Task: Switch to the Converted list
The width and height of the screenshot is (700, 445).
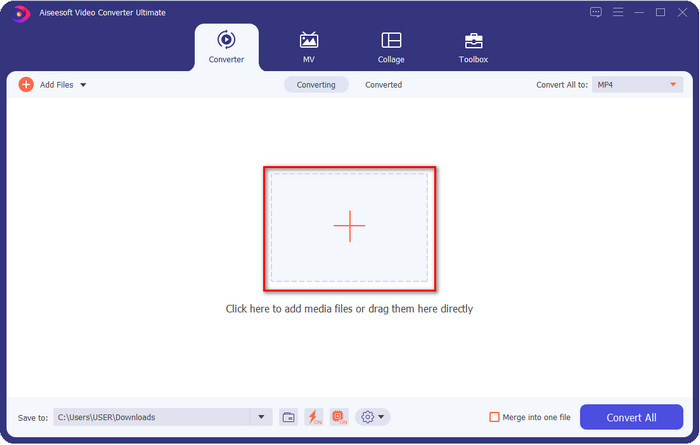Action: (x=383, y=85)
